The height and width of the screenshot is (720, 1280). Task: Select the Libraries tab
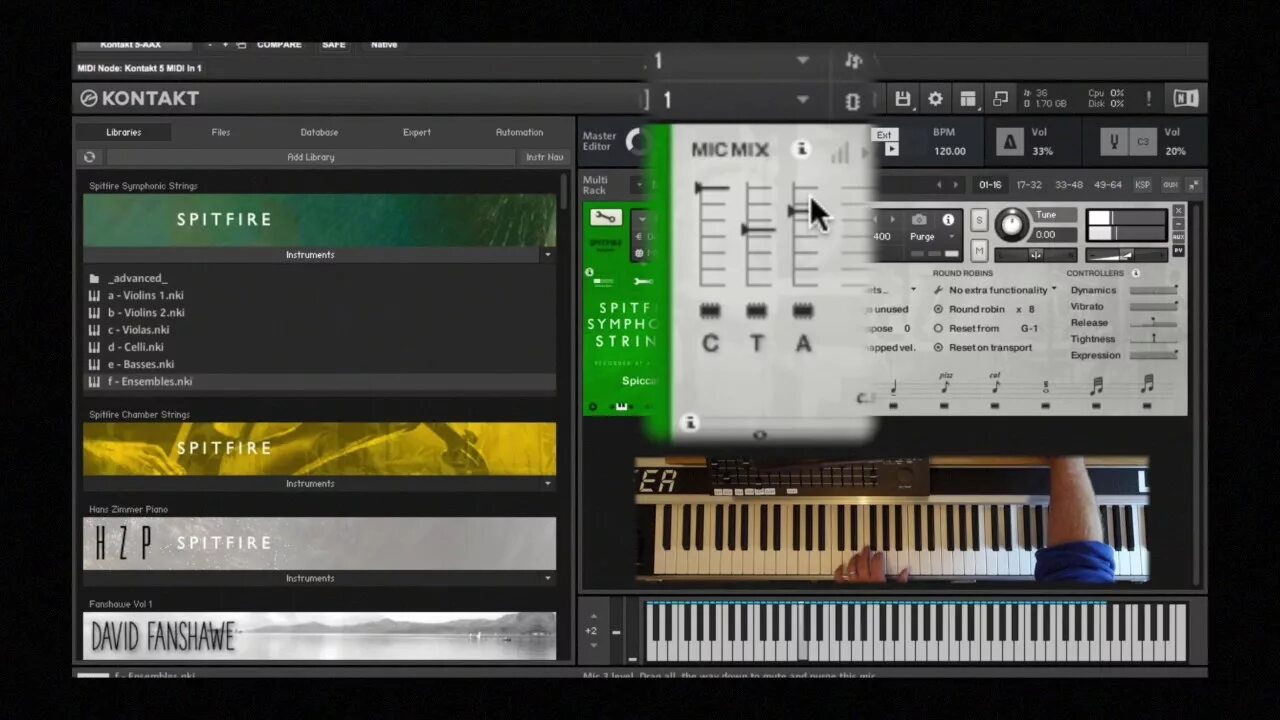point(124,132)
